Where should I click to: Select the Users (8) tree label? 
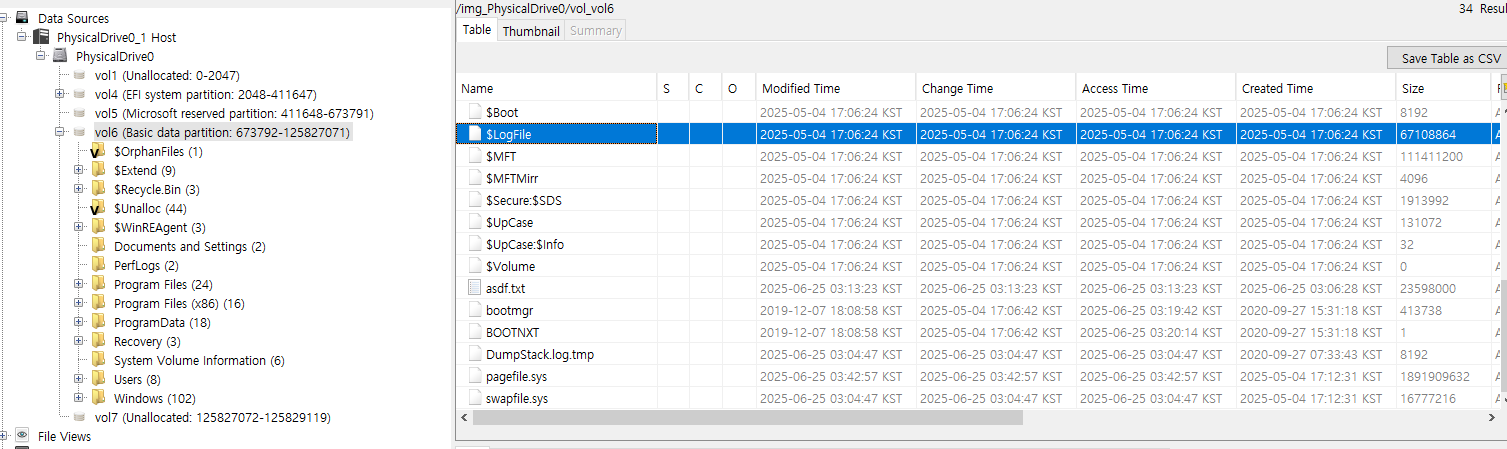coord(137,379)
